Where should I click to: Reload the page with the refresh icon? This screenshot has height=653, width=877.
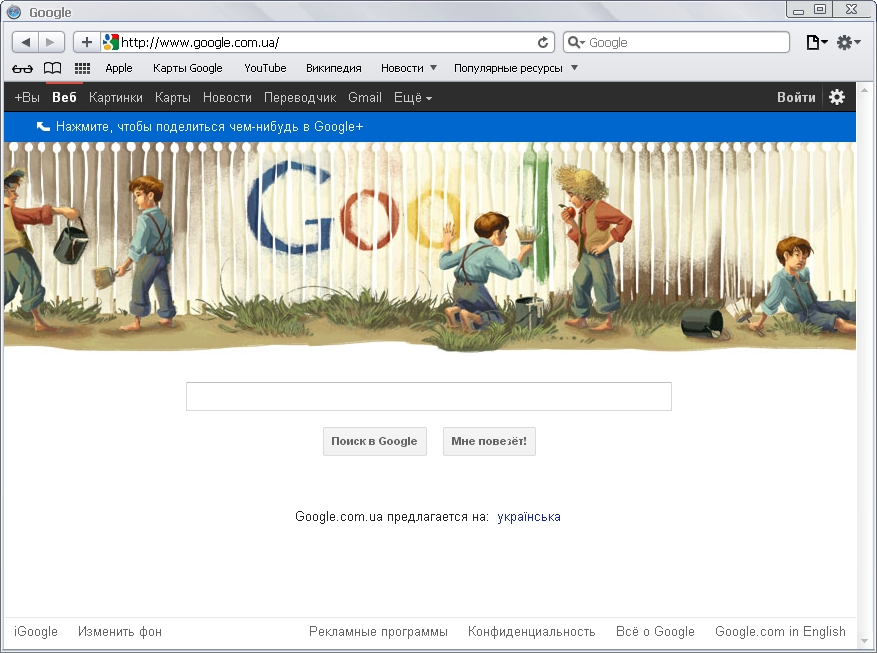click(543, 42)
